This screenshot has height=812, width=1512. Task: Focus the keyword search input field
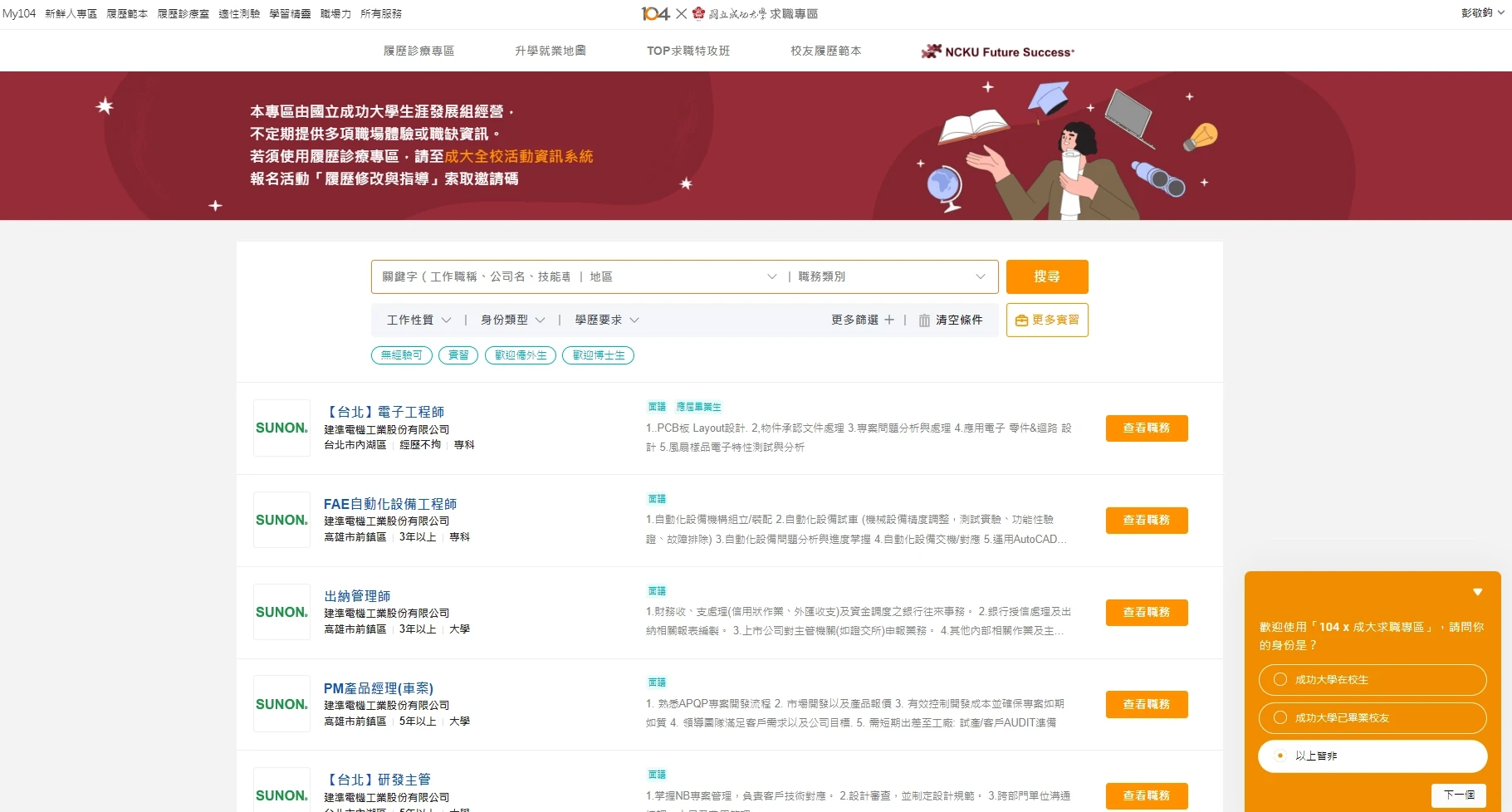tap(477, 276)
